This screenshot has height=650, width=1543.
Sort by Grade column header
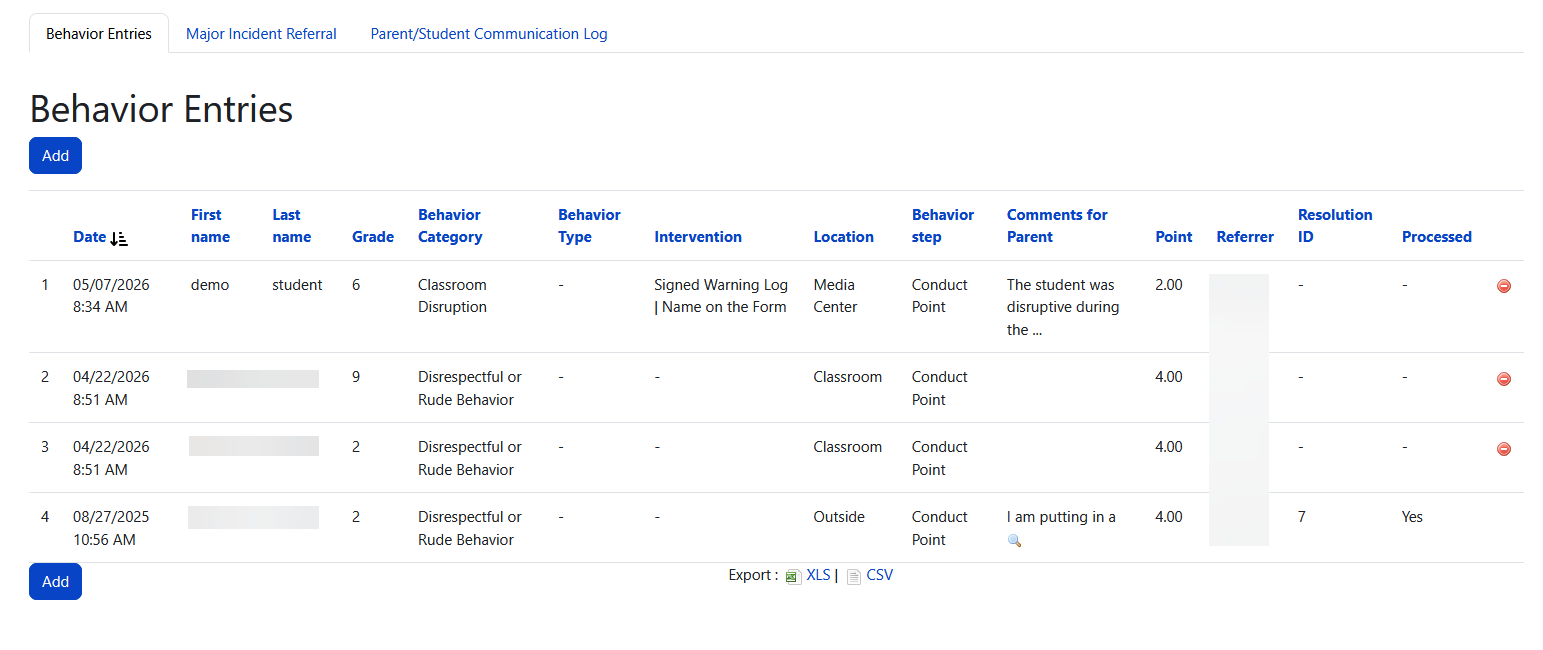[373, 237]
